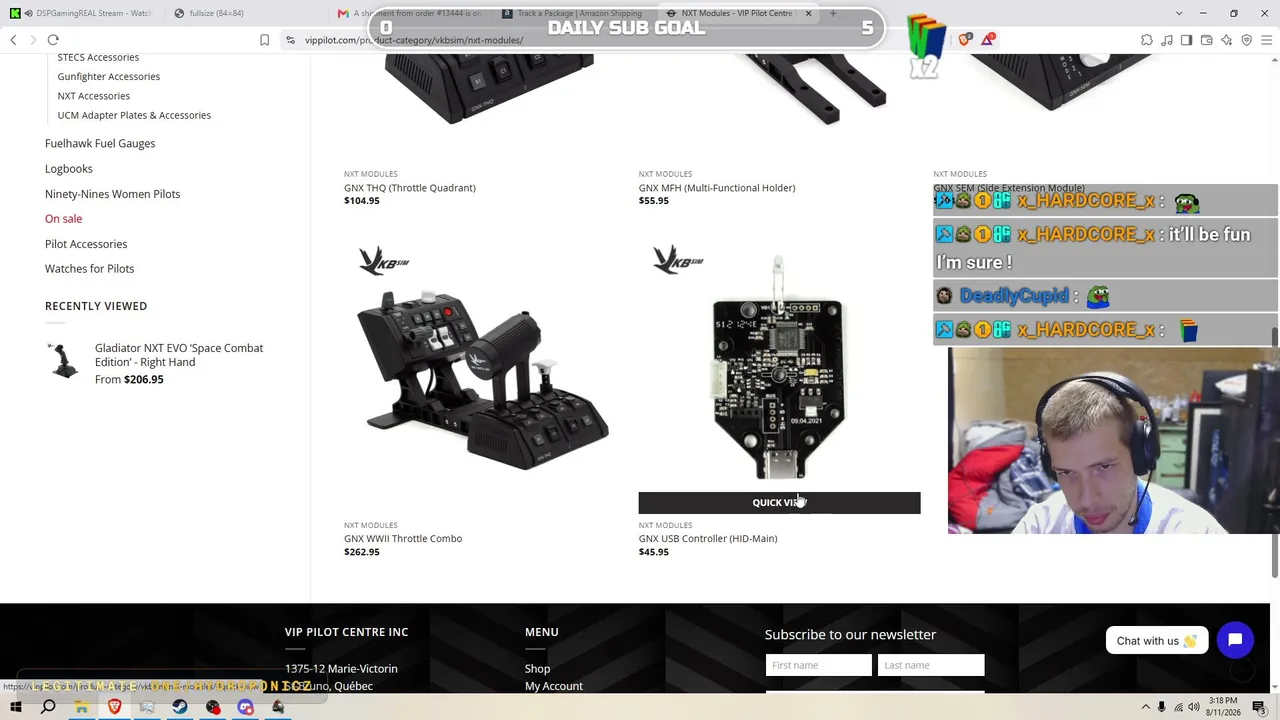This screenshot has width=1280, height=720.
Task: Open Watches for Pilots category
Action: (90, 269)
